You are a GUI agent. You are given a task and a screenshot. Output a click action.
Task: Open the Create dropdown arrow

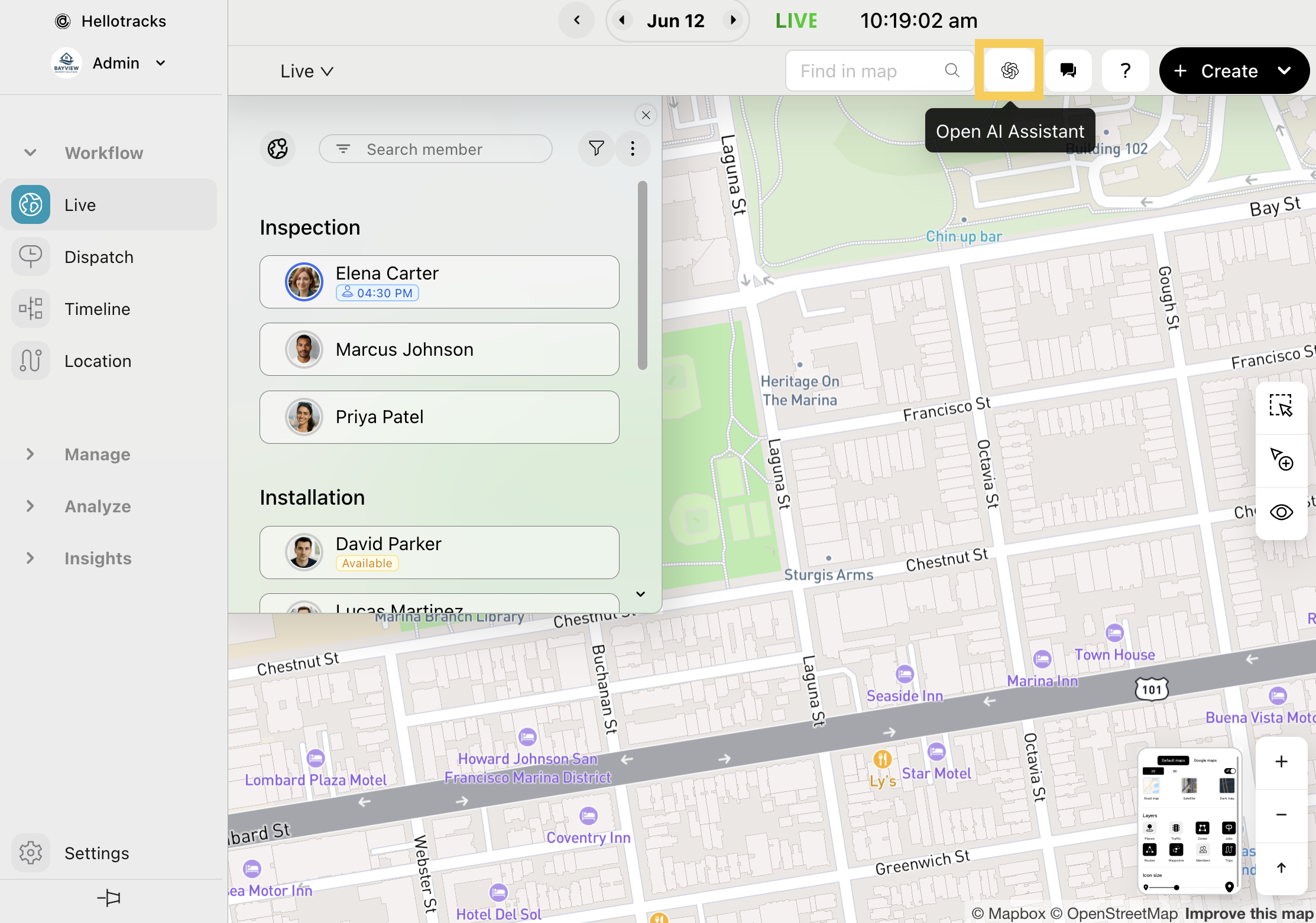coord(1284,70)
